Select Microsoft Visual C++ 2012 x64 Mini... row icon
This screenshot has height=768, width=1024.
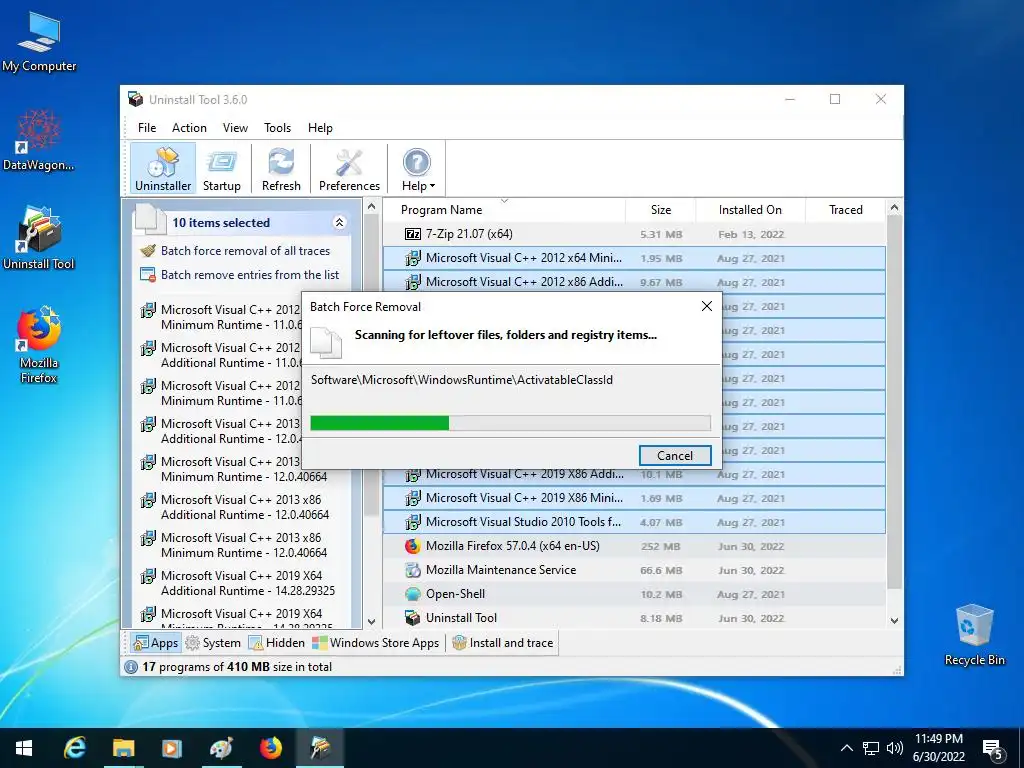pyautogui.click(x=413, y=258)
